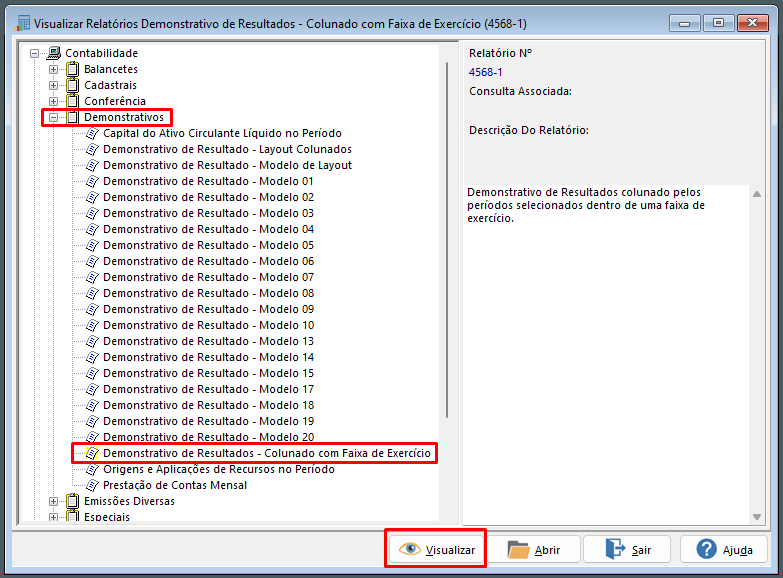Click report icon beside Modelo 08
This screenshot has width=783, height=578.
(92, 293)
